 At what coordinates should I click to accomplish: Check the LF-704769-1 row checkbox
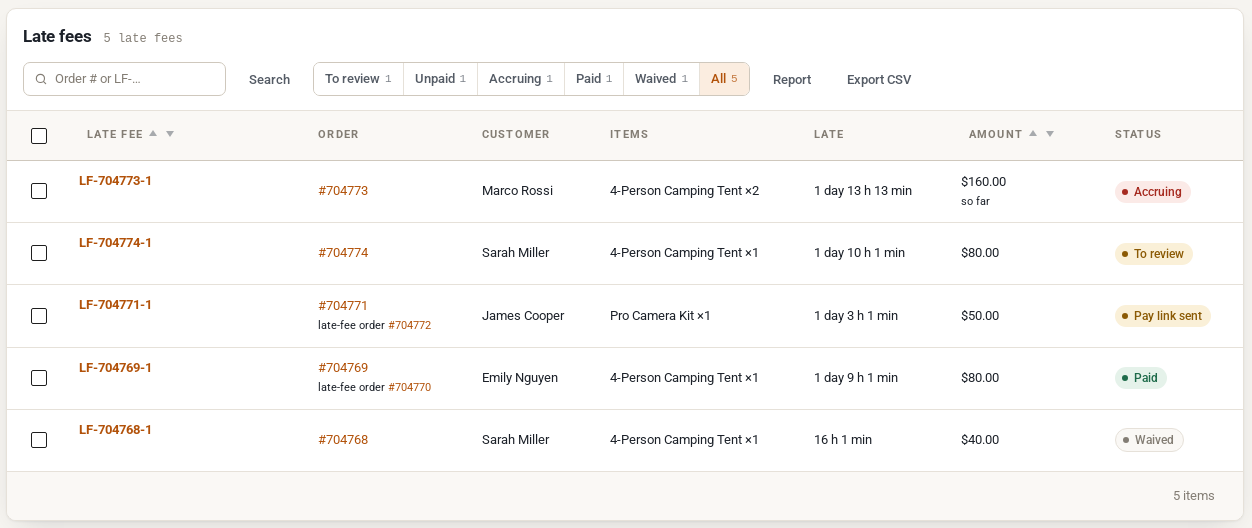39,378
